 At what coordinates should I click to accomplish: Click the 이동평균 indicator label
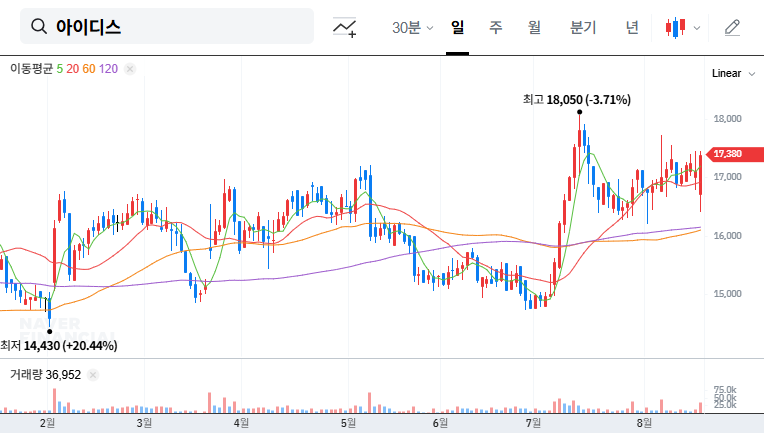(30, 69)
